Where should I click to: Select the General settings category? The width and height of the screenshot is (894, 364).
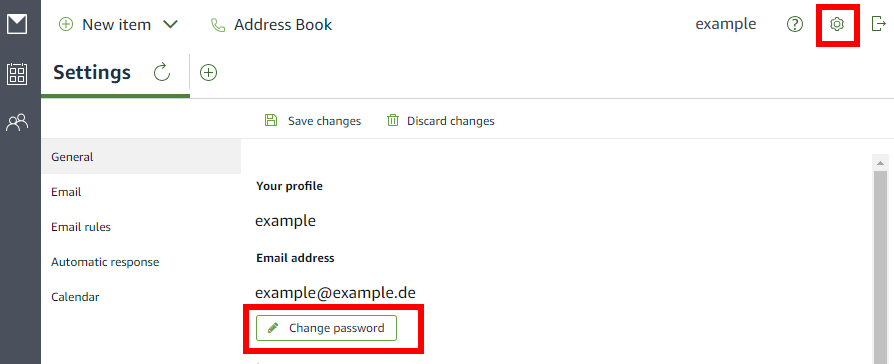pyautogui.click(x=141, y=156)
